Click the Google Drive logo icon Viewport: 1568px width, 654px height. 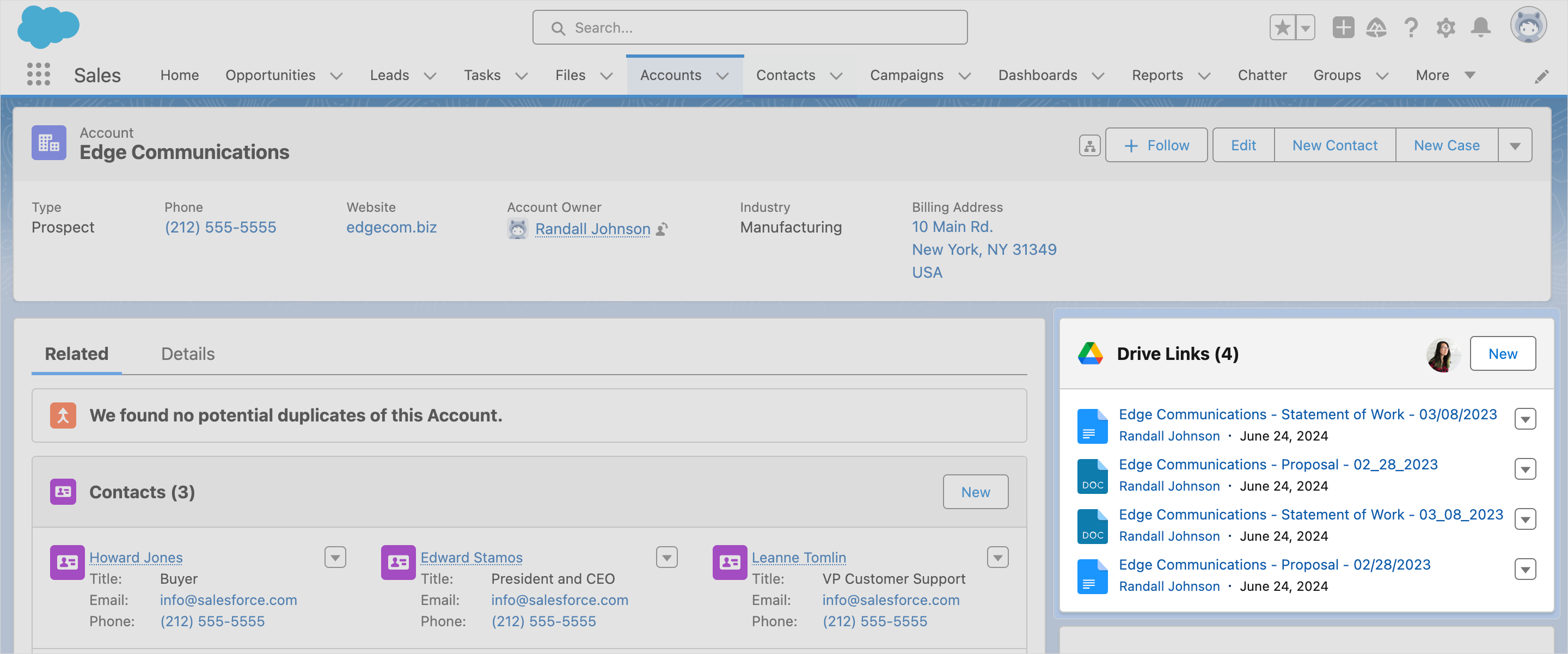pyautogui.click(x=1090, y=354)
